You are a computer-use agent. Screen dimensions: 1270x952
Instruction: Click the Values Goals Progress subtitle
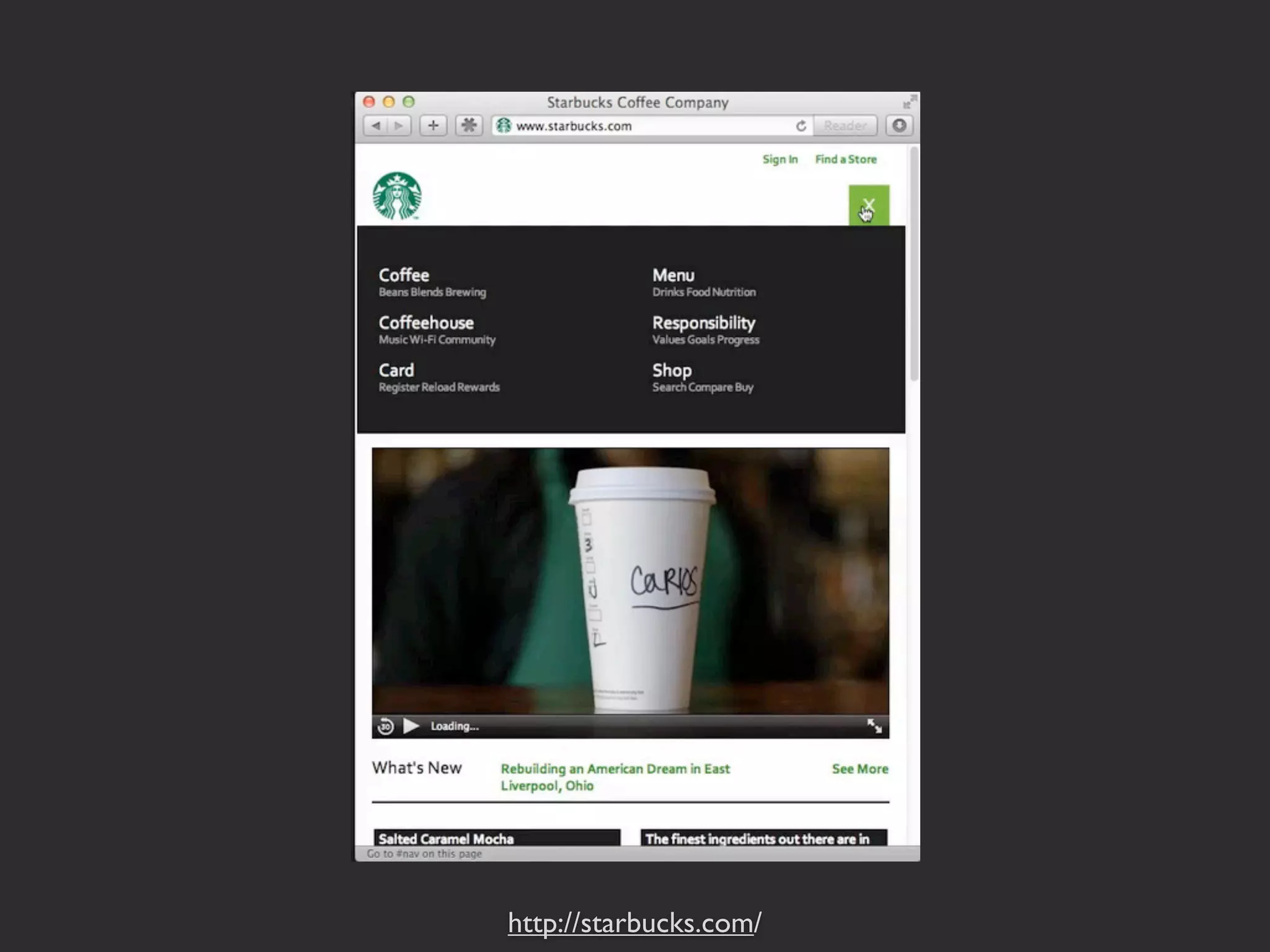click(706, 340)
